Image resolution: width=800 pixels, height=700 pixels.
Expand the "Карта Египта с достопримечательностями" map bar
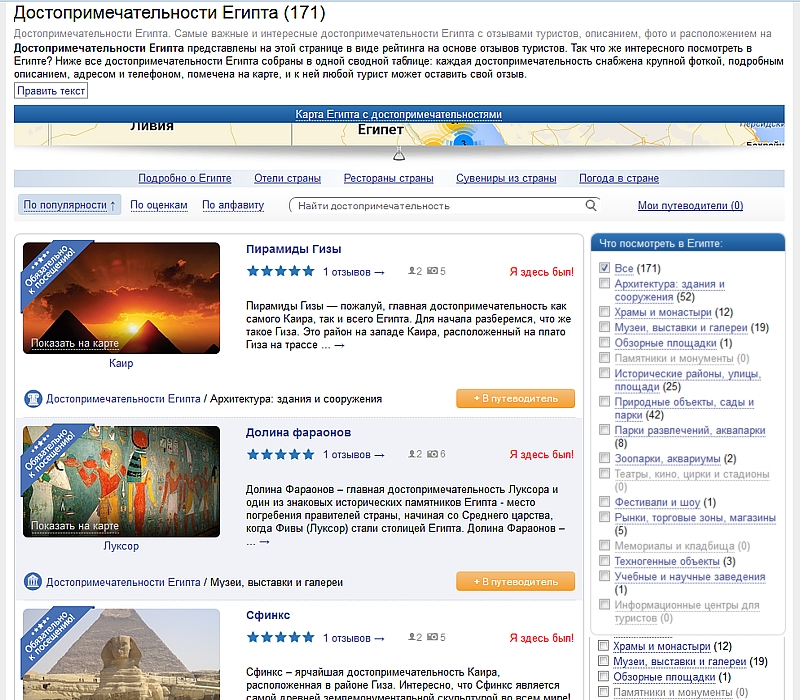pos(398,115)
